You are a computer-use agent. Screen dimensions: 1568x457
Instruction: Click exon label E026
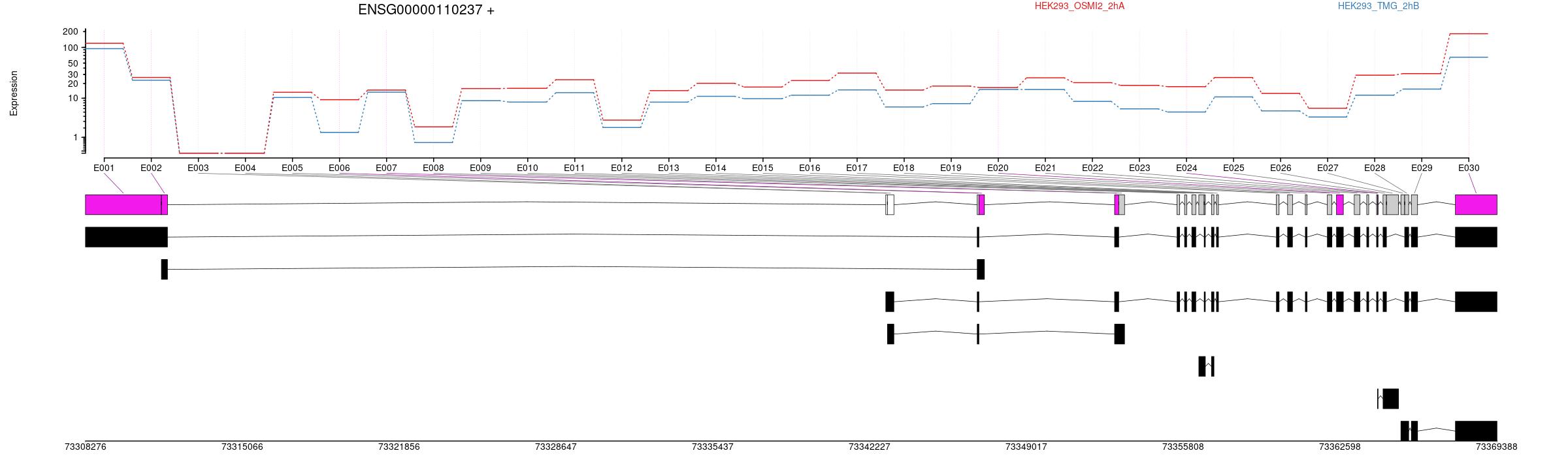[x=1281, y=168]
